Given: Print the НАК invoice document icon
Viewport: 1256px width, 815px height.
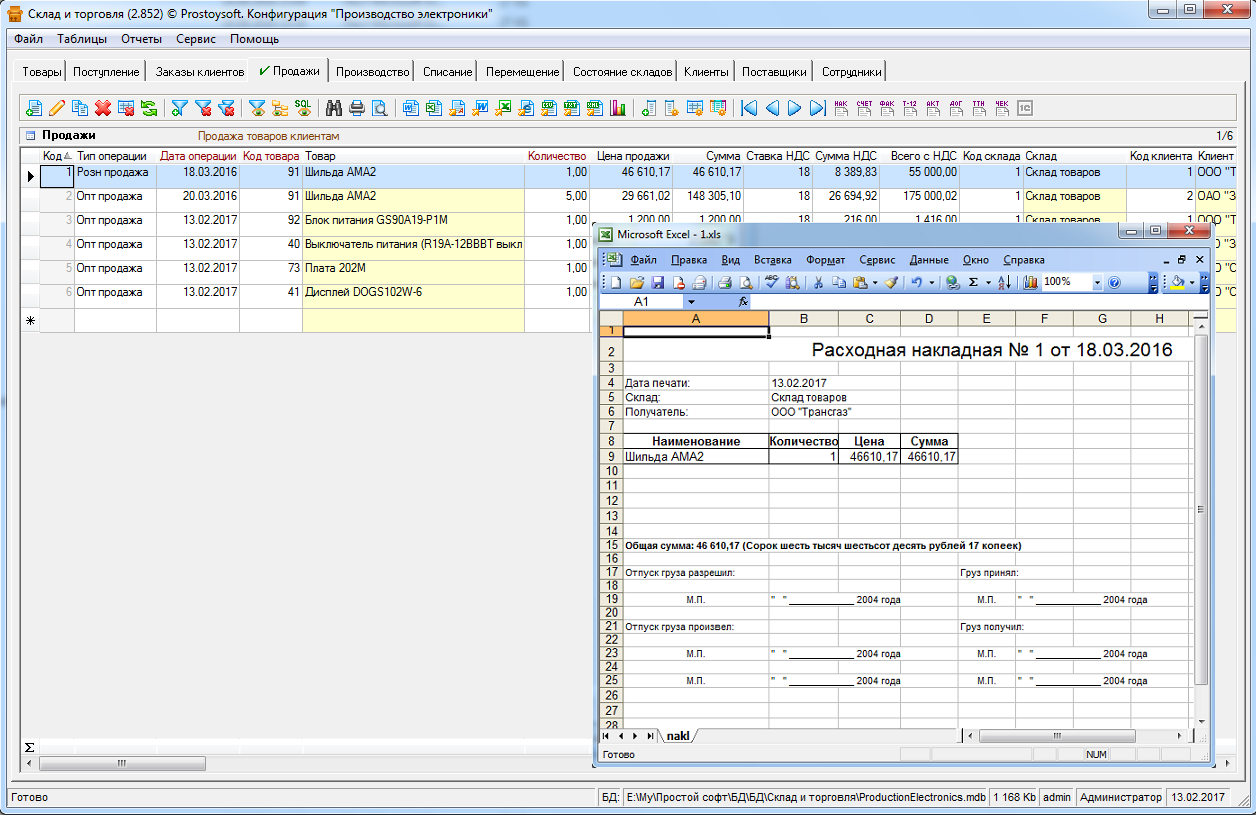Looking at the screenshot, I should (840, 108).
